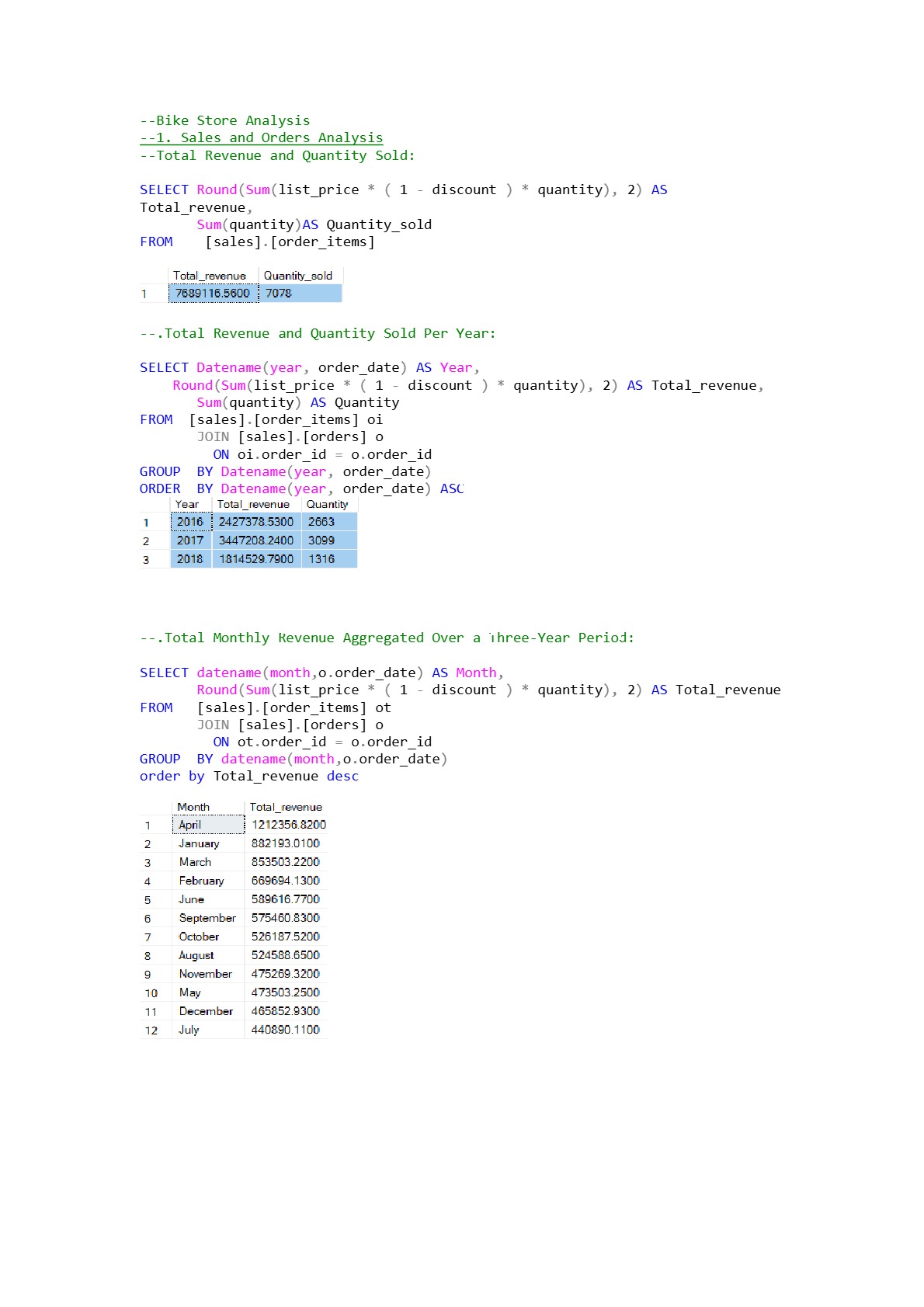Click the '[sales].[order_items]' text in first query

tap(290, 242)
